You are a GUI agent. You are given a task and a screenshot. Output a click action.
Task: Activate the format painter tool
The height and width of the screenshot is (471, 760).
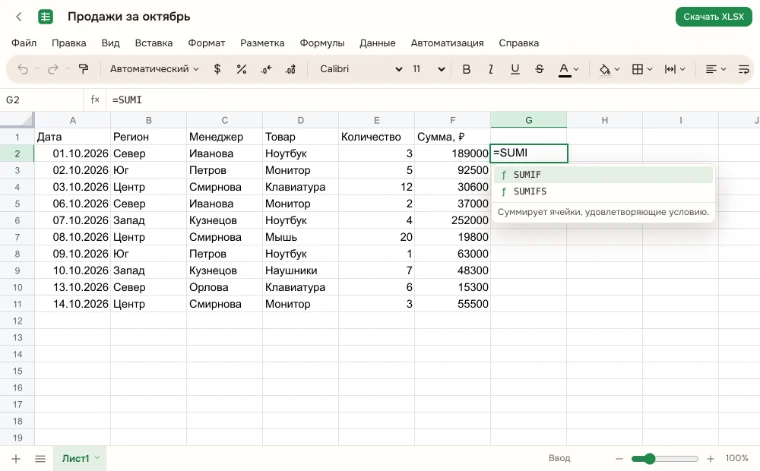pos(83,69)
